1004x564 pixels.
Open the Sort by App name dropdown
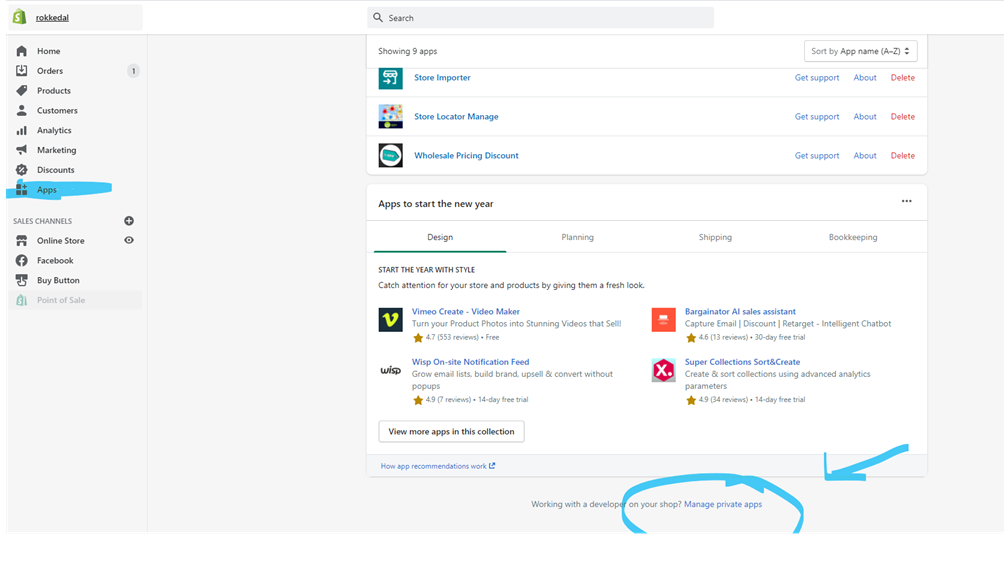click(x=860, y=51)
